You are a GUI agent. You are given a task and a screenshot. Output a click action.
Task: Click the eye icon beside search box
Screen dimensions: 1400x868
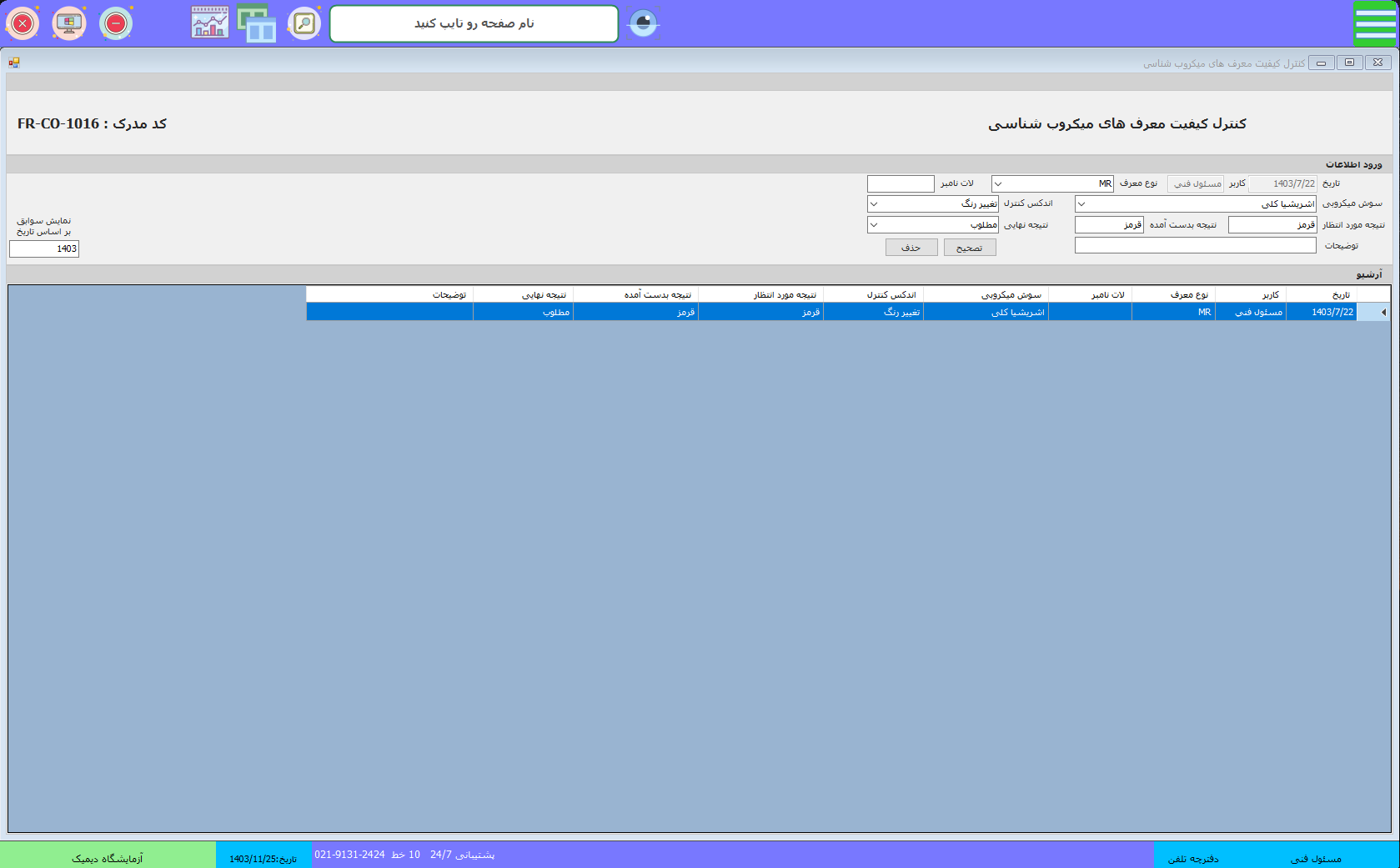pyautogui.click(x=643, y=23)
